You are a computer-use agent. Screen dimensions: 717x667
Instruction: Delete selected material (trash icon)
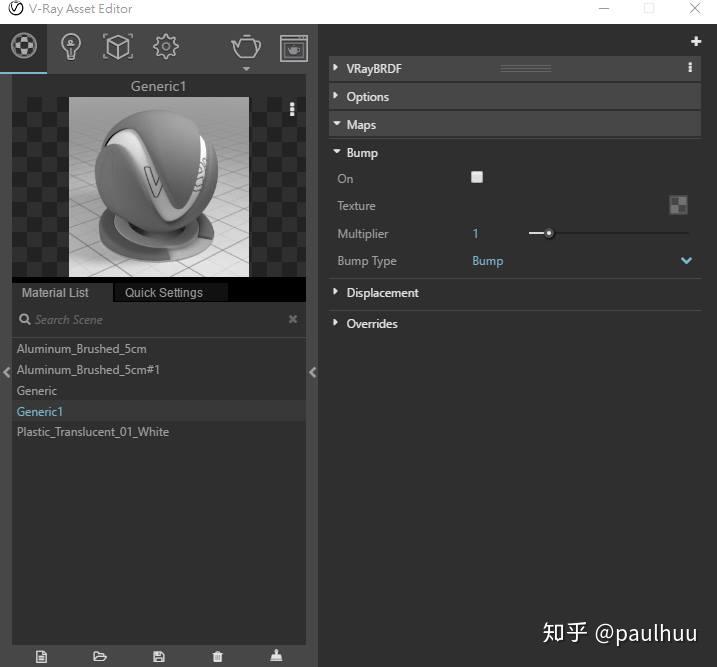point(218,657)
